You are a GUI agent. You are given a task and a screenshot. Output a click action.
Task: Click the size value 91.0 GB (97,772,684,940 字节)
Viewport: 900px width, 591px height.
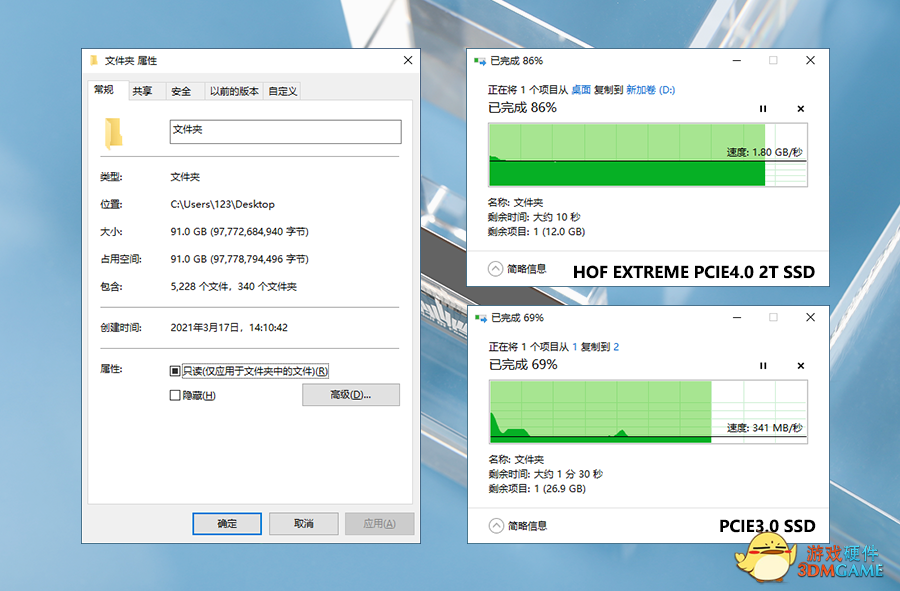tap(239, 232)
